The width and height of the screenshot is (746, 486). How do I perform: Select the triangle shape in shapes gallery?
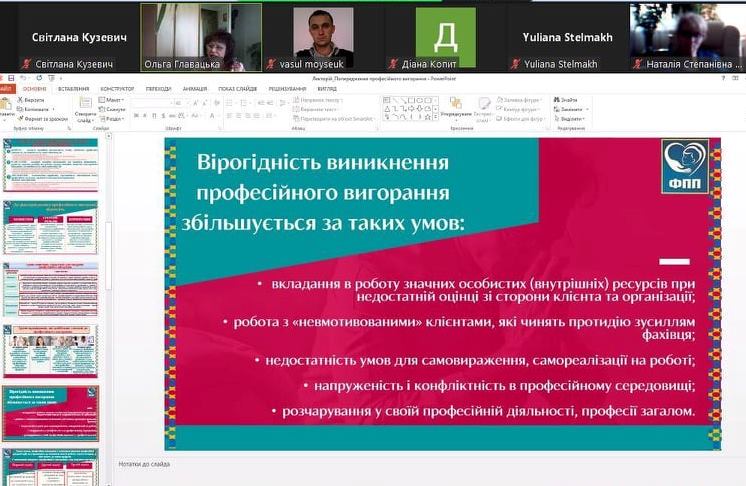coord(387,109)
